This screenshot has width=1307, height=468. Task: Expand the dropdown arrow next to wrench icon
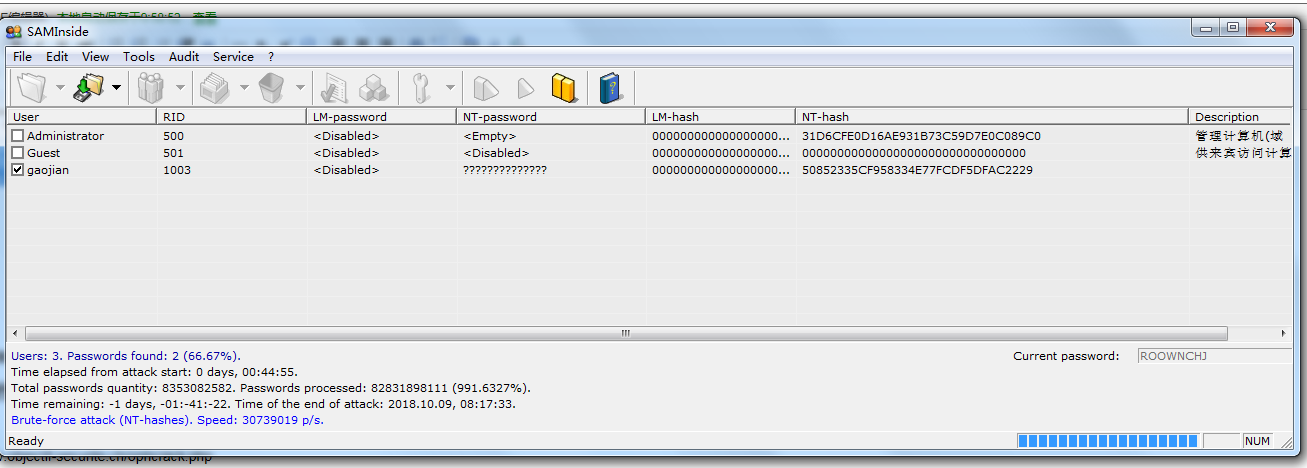pyautogui.click(x=449, y=88)
